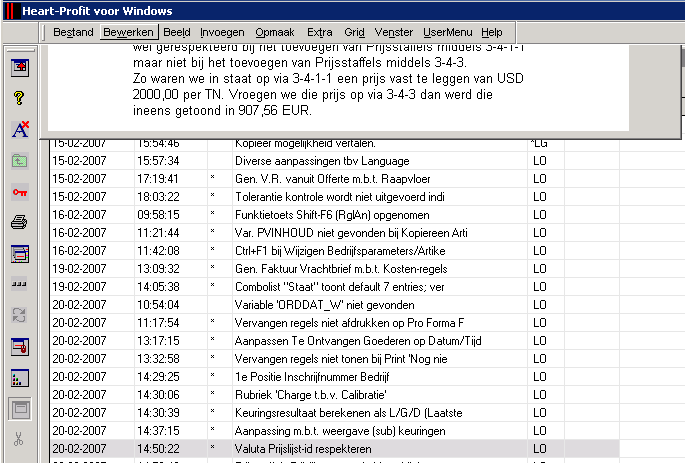This screenshot has height=463, width=685.
Task: Select row 'Vervangen regels niet tonen bij Print 'Nog nie'
Action: [x=334, y=359]
